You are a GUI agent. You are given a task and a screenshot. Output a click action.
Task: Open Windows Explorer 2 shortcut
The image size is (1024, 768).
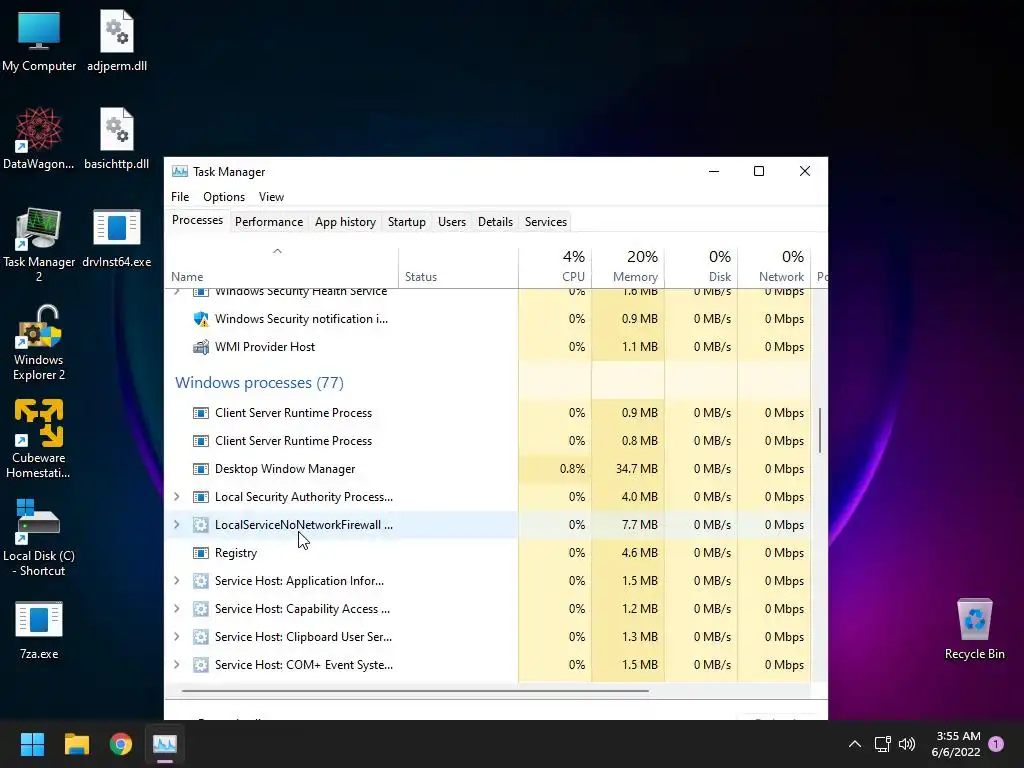[39, 343]
